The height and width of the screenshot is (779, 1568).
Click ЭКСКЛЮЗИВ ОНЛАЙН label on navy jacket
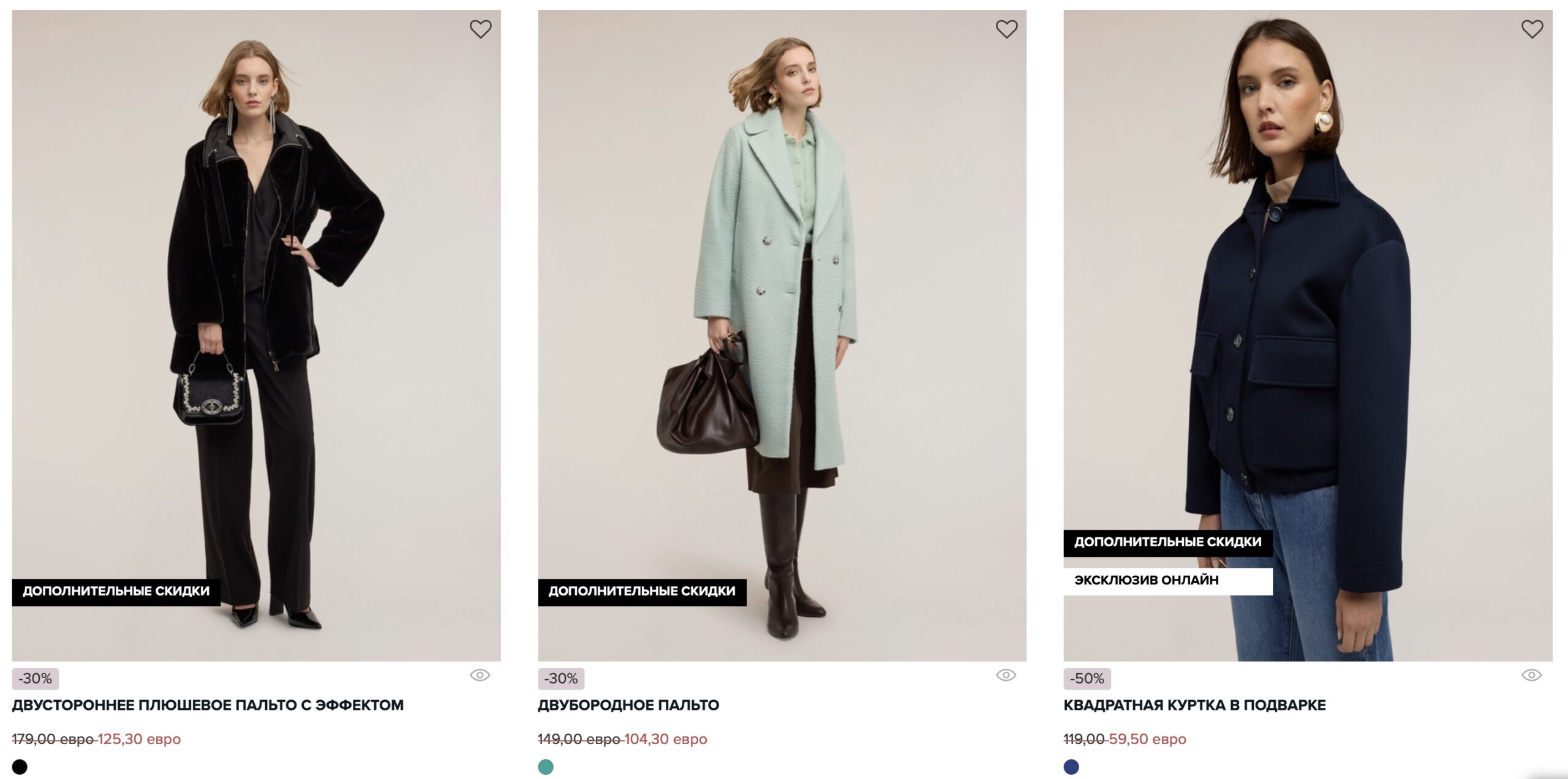(x=1147, y=581)
